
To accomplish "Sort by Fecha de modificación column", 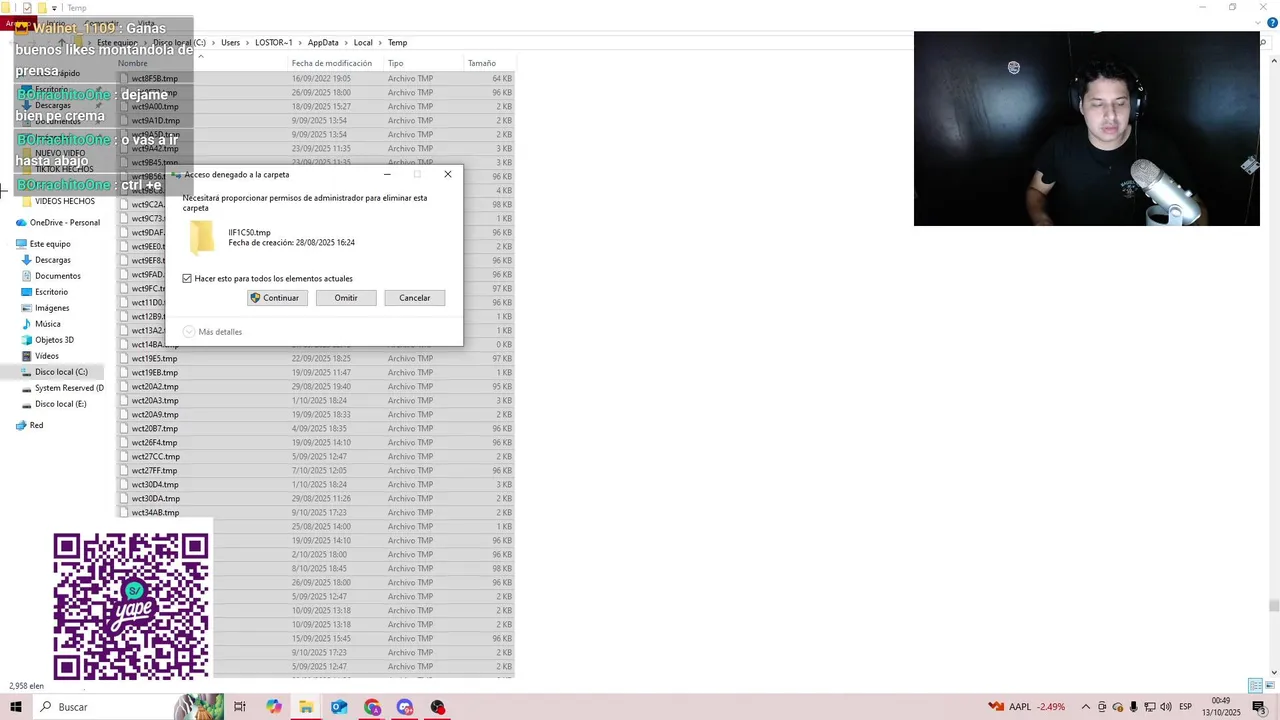I will tap(332, 63).
